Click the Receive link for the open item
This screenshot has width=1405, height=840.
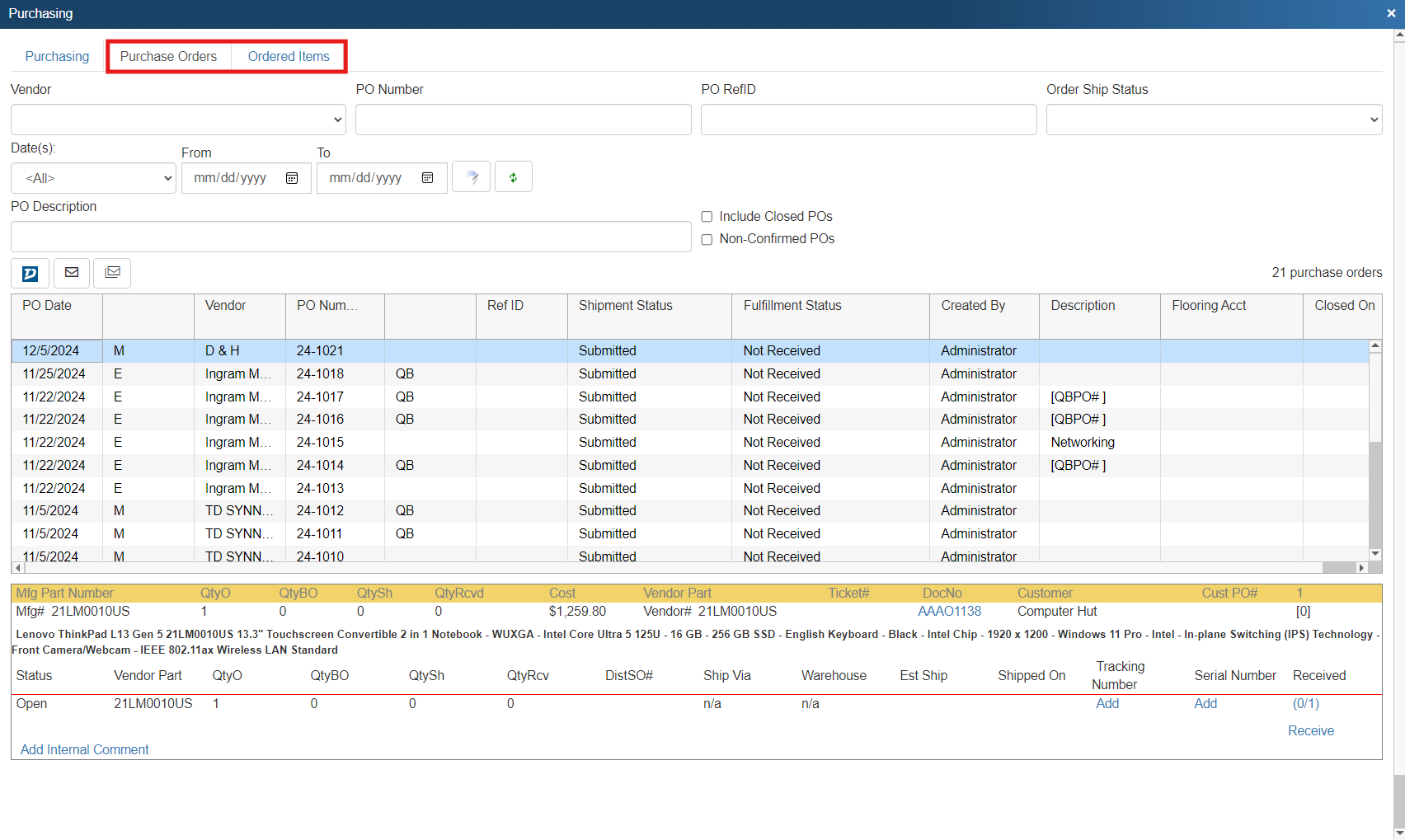[1310, 730]
